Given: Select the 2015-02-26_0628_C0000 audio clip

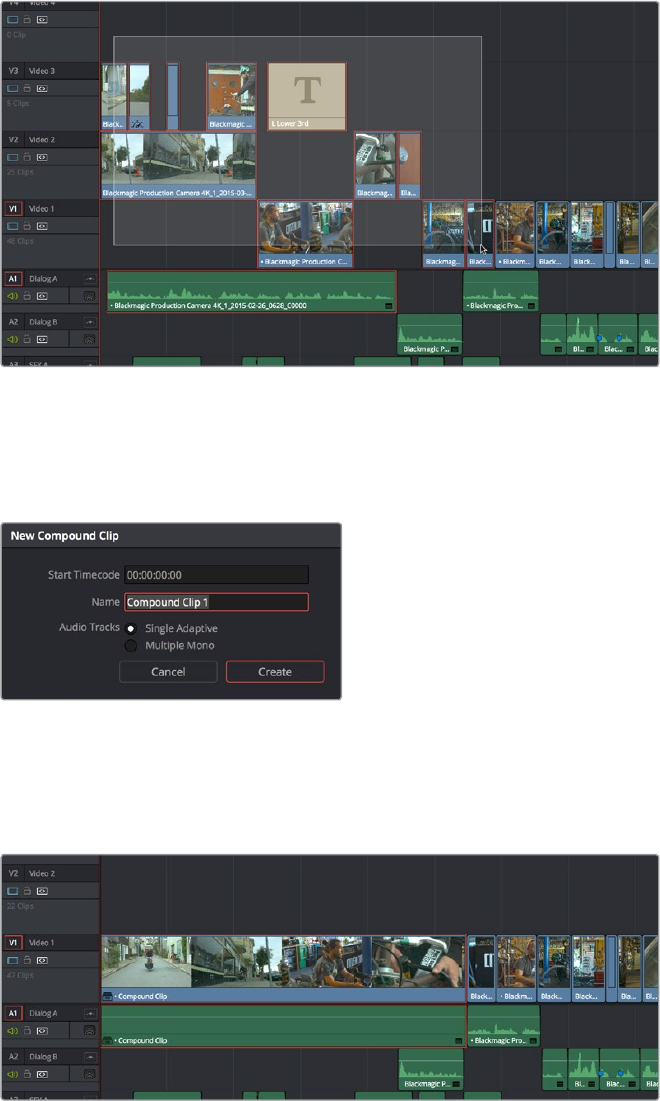Looking at the screenshot, I should (x=251, y=291).
